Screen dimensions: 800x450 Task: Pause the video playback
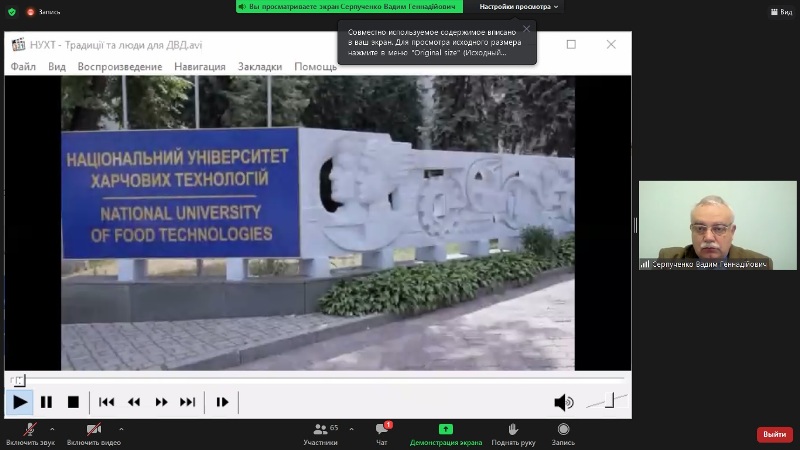[46, 402]
